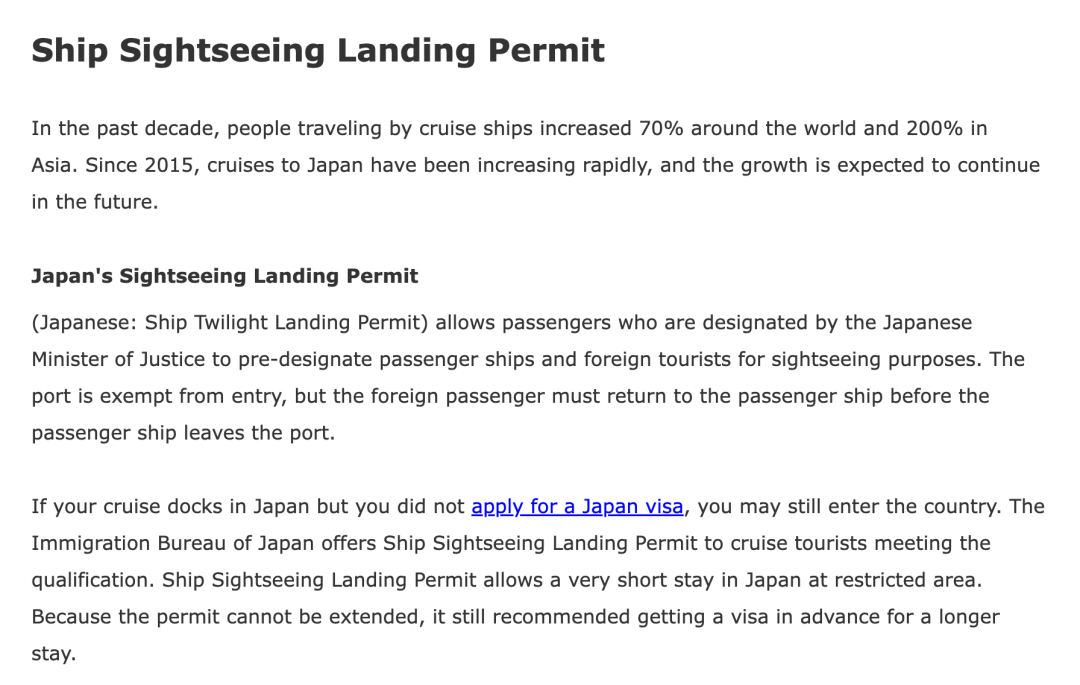Click the text '(Japanese: Ship Twilight Landing Permit)'

[230, 323]
